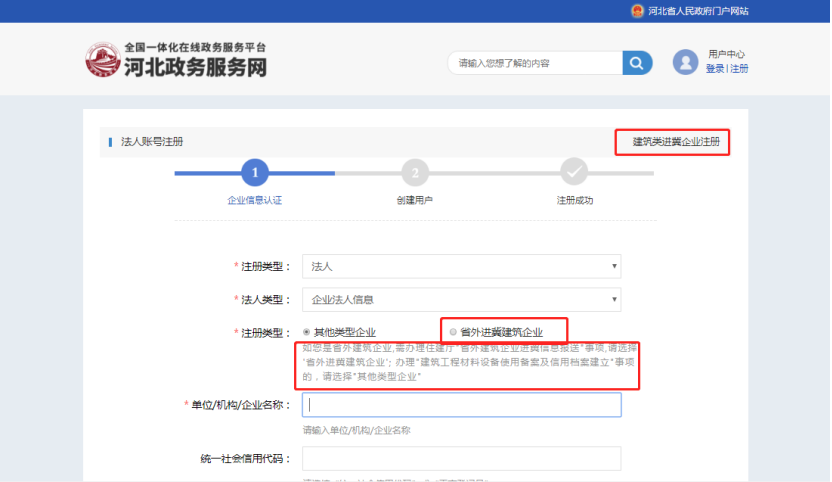Open the 注册类型 法人 dropdown
Viewport: 832px width, 482px height.
coord(461,267)
